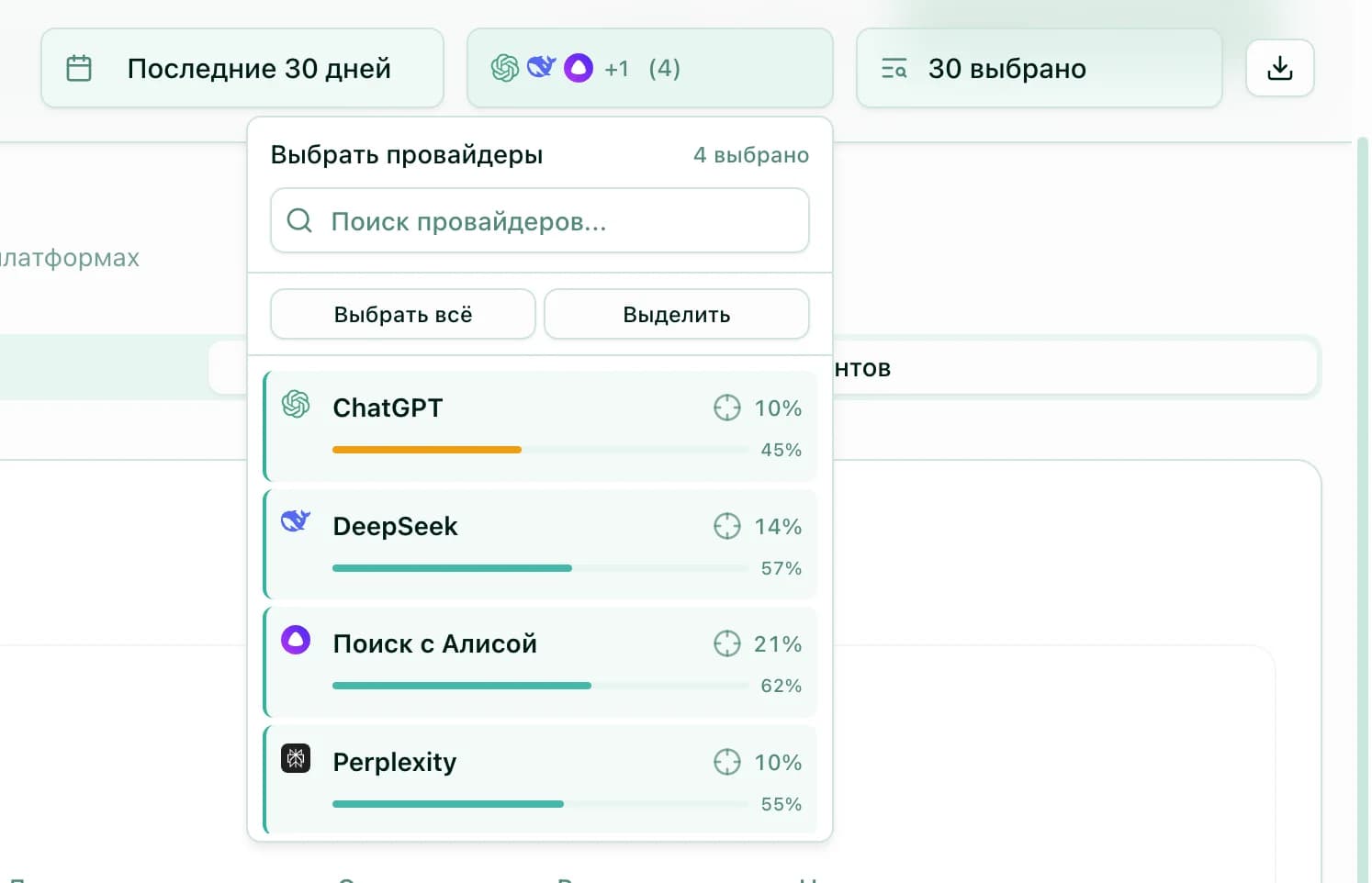
Task: Click the target icon next to ChatGPT 10%
Action: 726,407
